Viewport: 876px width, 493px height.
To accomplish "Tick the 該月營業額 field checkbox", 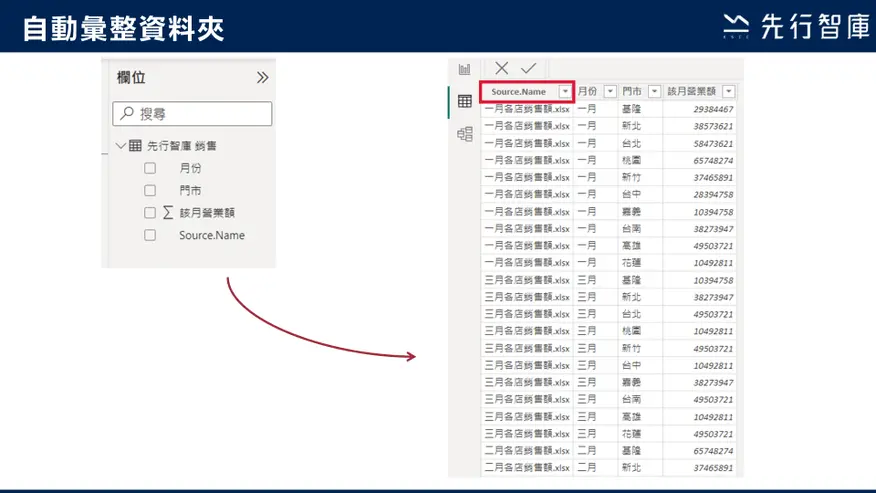I will [150, 212].
